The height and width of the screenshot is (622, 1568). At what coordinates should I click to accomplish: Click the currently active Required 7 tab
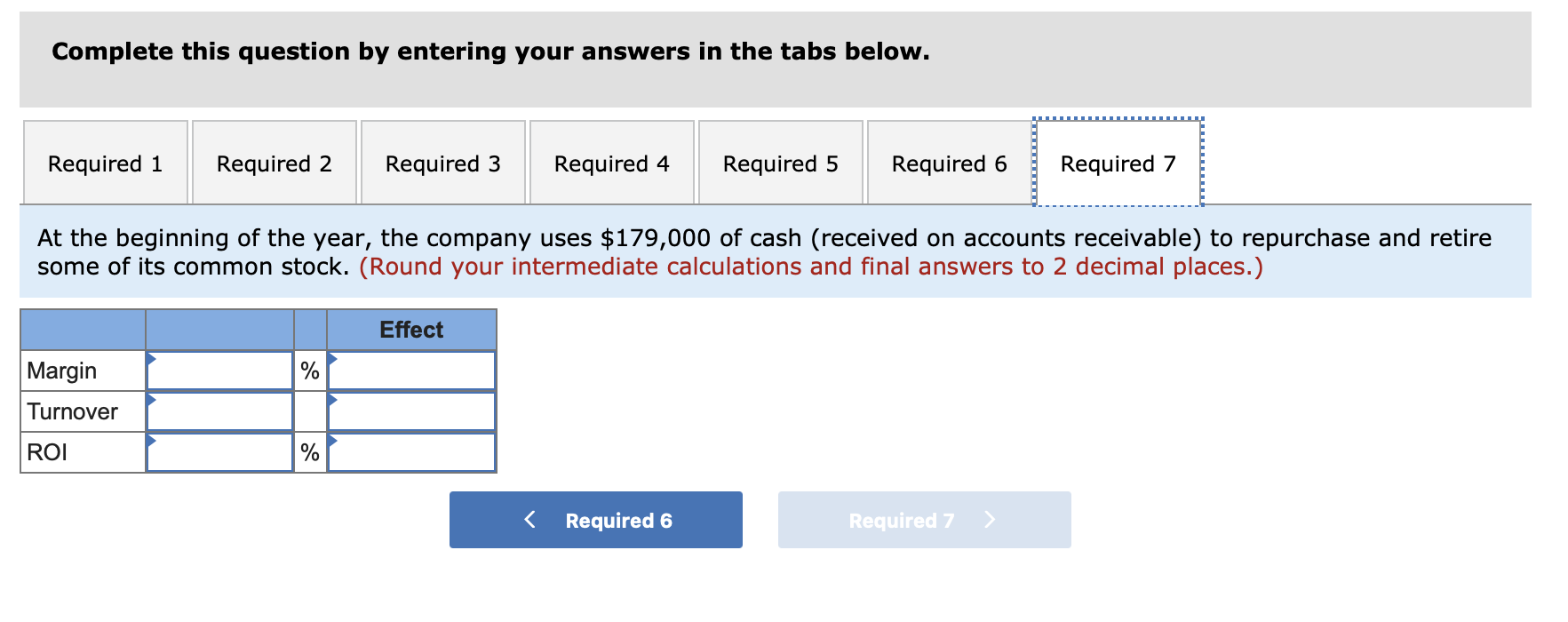coord(1118,163)
